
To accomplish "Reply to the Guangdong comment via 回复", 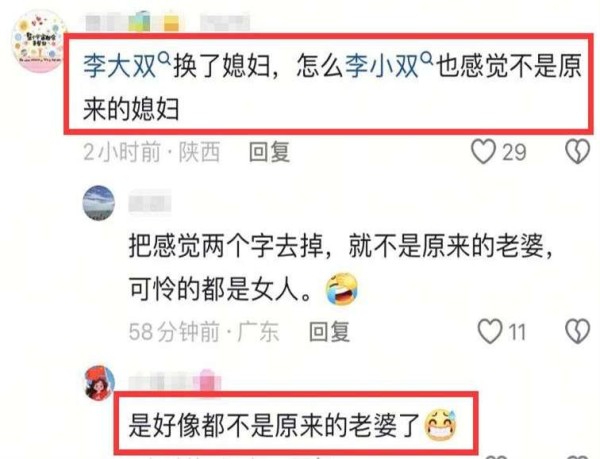I will click(x=329, y=332).
